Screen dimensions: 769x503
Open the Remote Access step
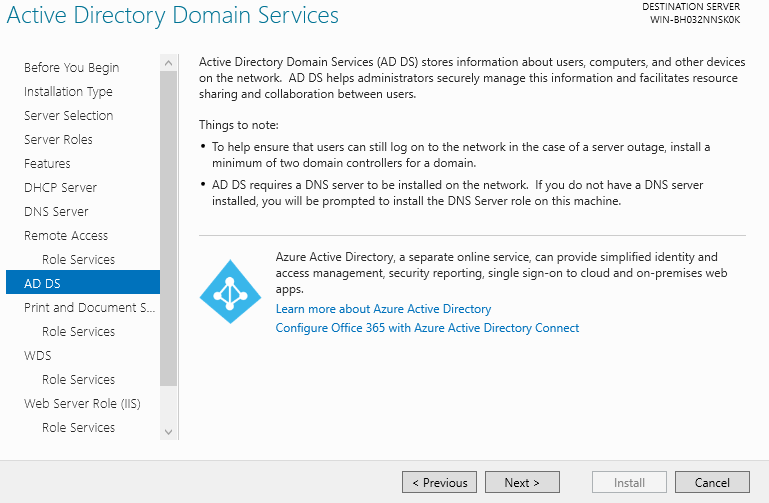point(66,236)
